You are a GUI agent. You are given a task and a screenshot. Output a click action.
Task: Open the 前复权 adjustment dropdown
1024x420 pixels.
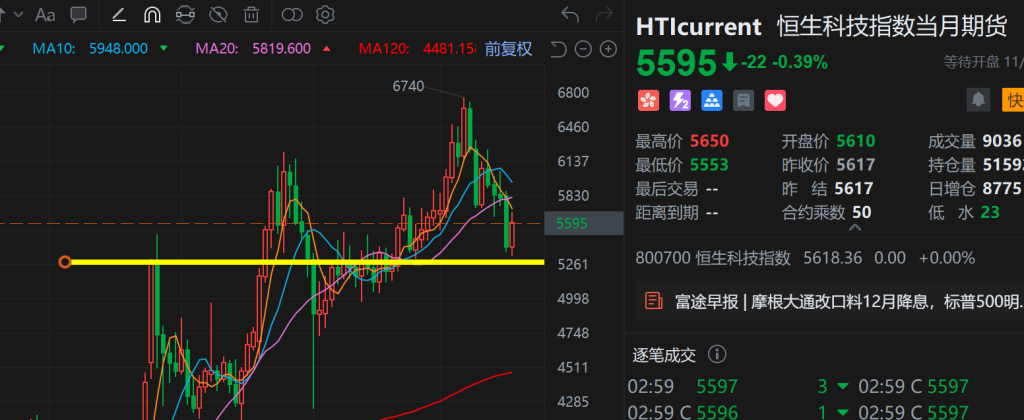(508, 49)
